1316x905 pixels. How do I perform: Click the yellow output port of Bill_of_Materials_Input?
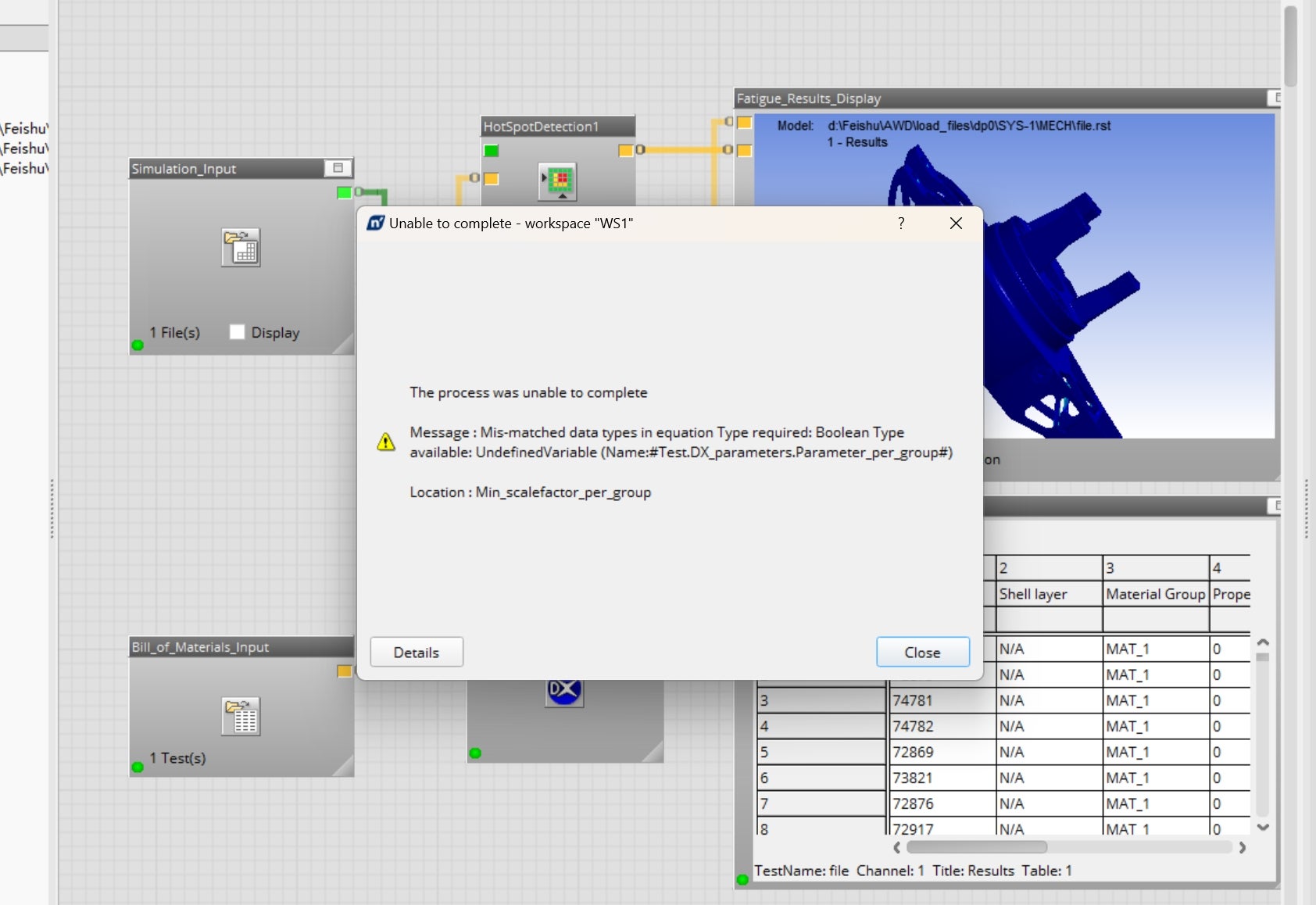point(344,671)
